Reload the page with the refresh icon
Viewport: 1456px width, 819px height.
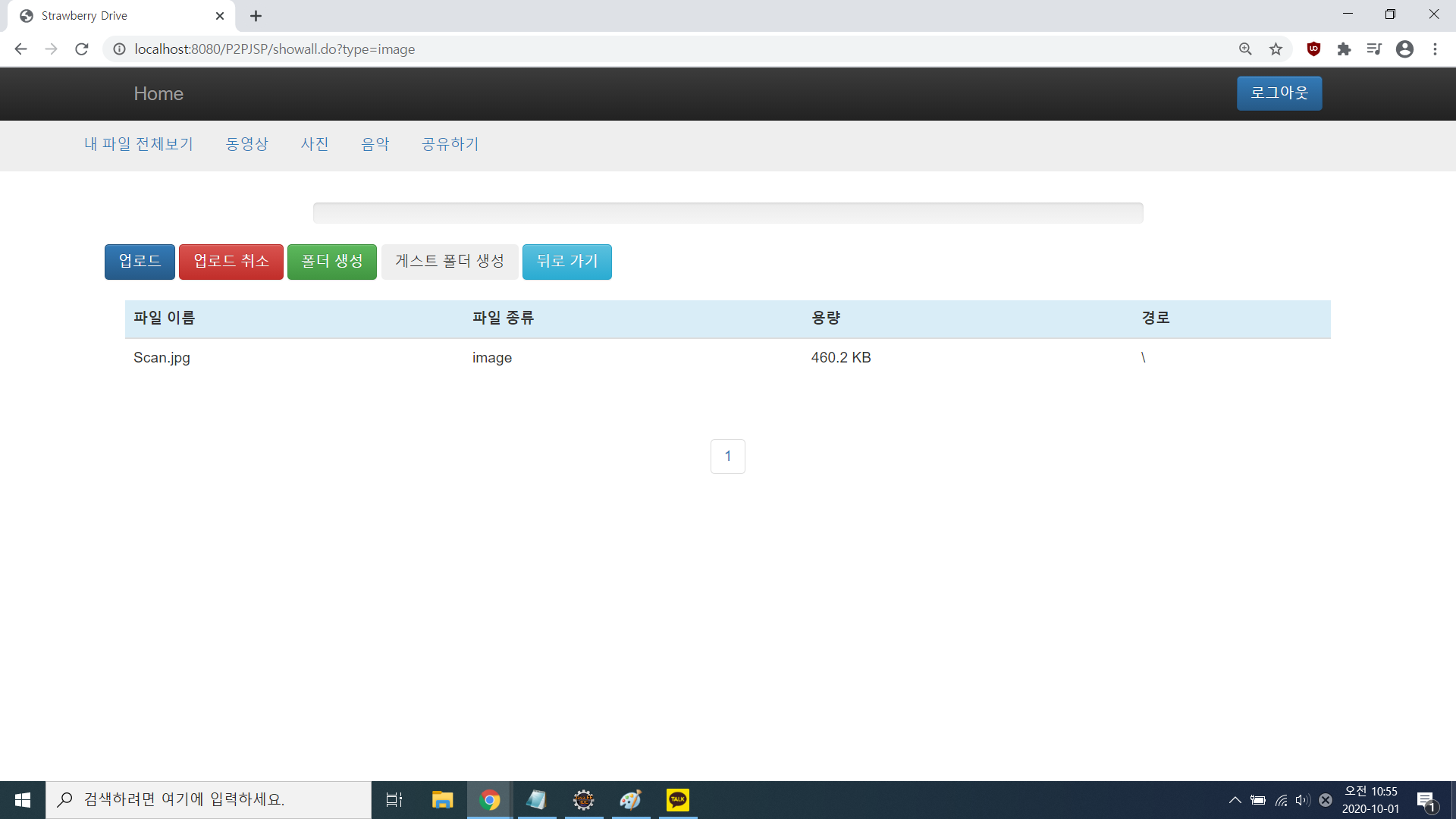tap(82, 49)
